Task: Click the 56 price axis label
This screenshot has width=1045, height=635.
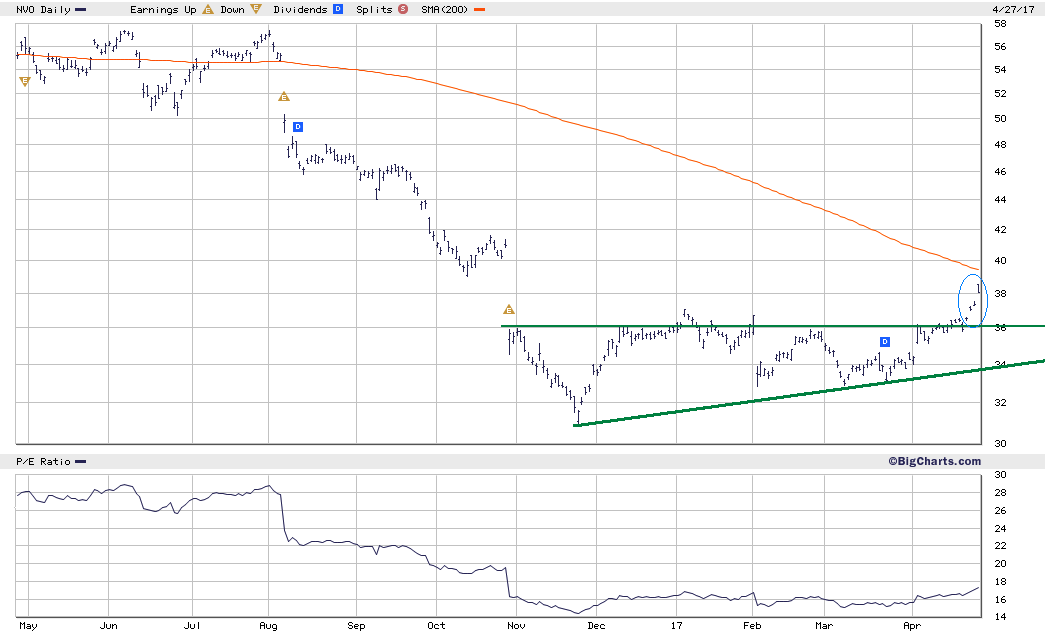Action: (x=1000, y=47)
